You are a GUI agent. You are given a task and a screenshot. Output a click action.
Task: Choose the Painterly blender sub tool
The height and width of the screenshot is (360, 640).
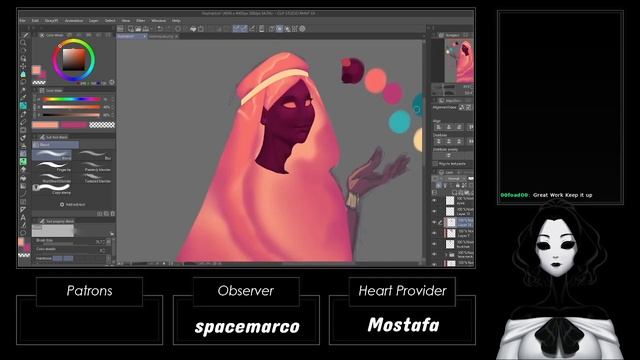click(x=95, y=166)
